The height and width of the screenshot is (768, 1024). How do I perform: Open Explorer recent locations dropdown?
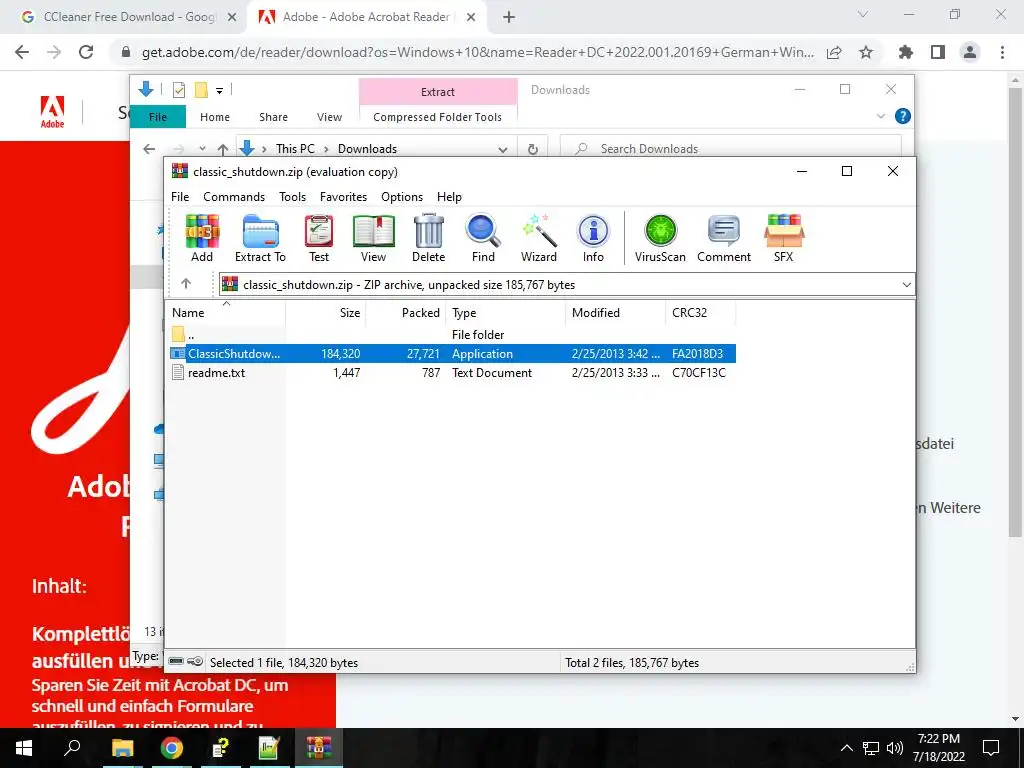(x=202, y=149)
